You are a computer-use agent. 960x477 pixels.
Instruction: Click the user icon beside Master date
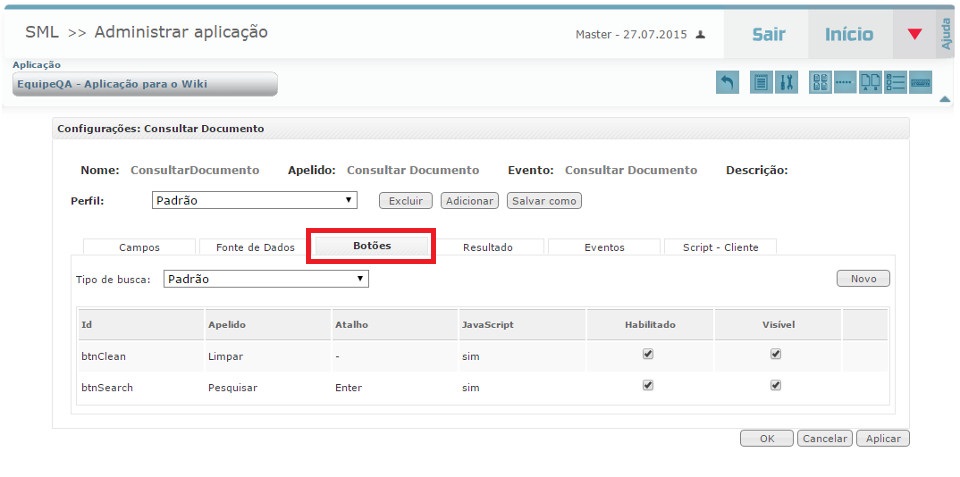pos(701,35)
